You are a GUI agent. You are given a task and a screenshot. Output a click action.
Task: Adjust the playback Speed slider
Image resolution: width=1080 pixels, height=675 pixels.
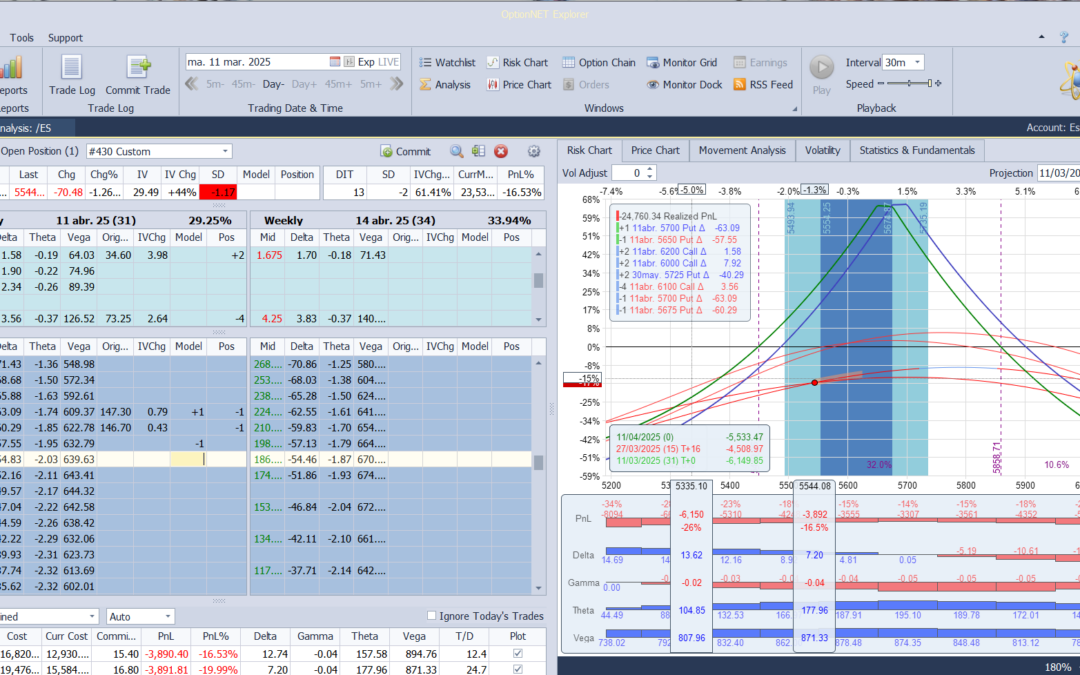coord(910,84)
